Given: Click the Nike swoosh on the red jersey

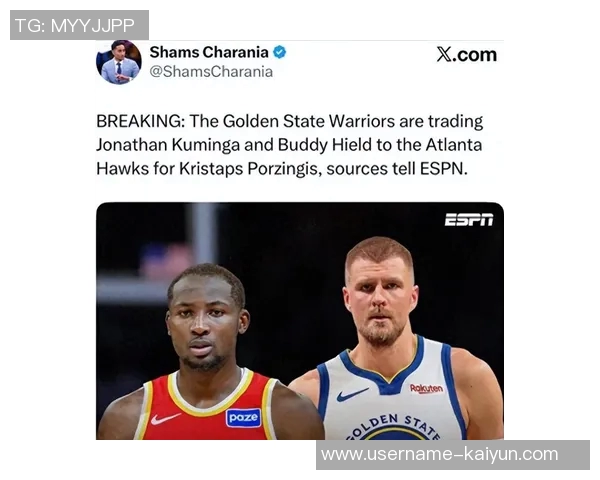Looking at the screenshot, I should point(165,419).
